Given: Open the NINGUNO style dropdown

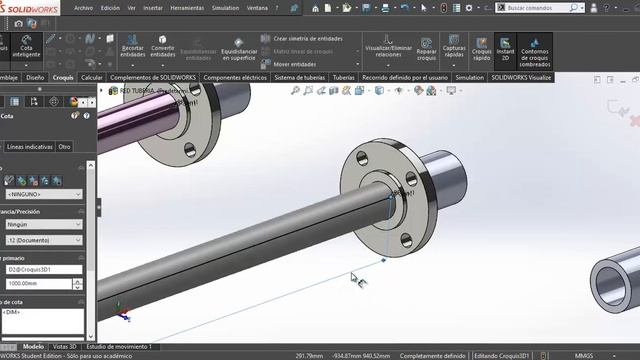Looking at the screenshot, I should click(x=44, y=194).
